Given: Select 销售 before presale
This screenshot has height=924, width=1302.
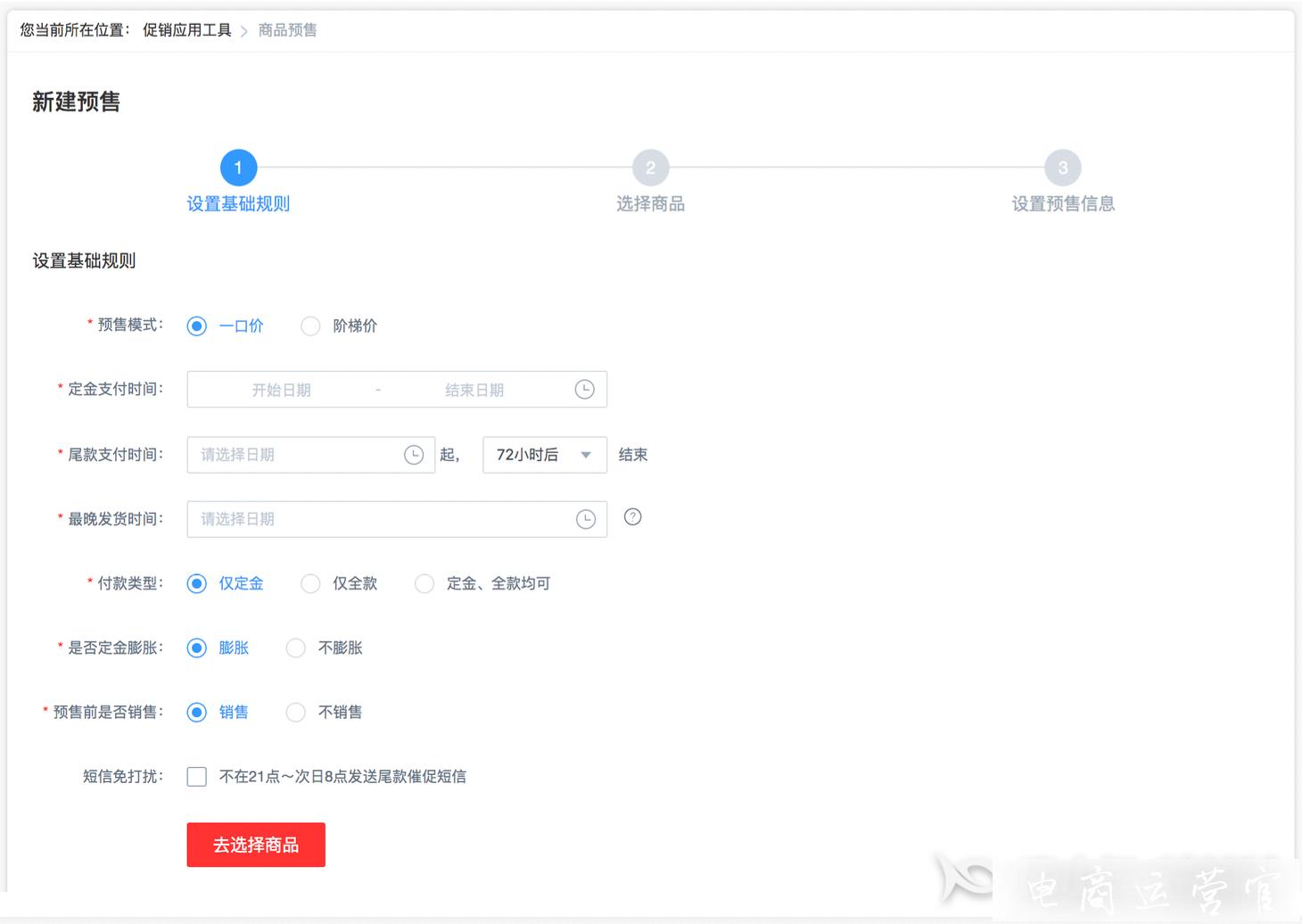Looking at the screenshot, I should 197,713.
